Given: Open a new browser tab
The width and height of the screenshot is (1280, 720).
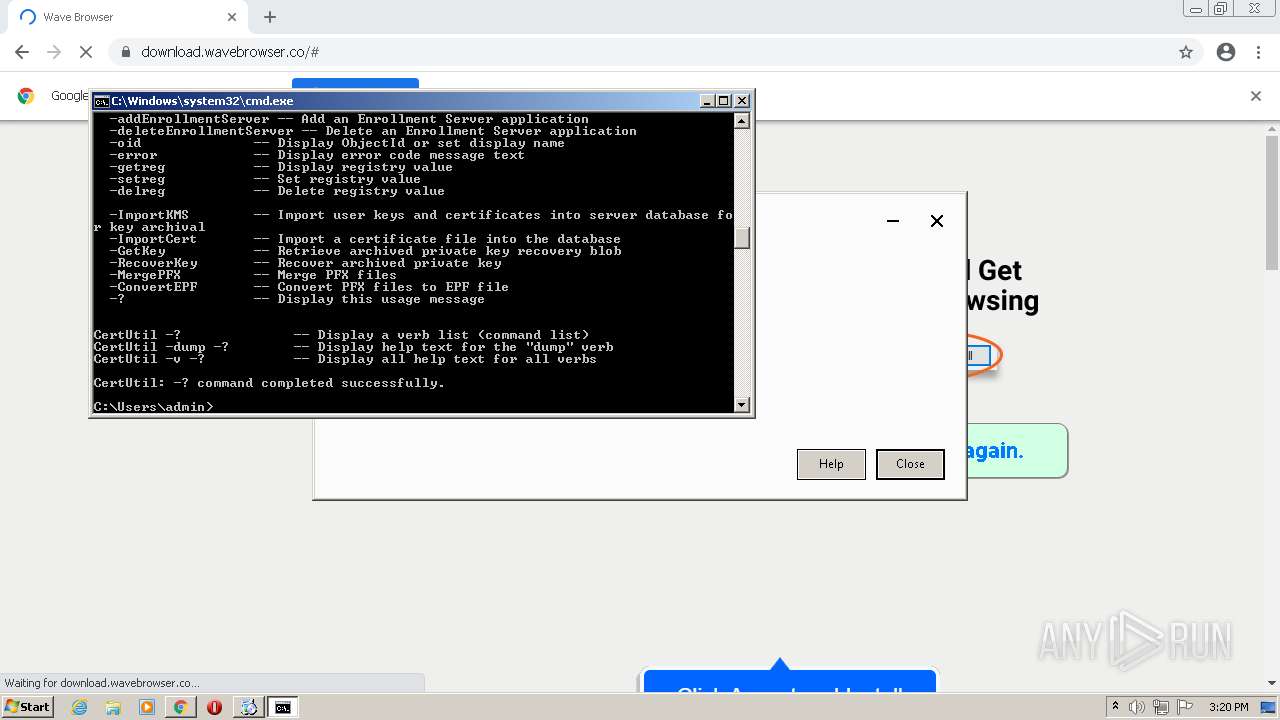Looking at the screenshot, I should click(x=270, y=17).
